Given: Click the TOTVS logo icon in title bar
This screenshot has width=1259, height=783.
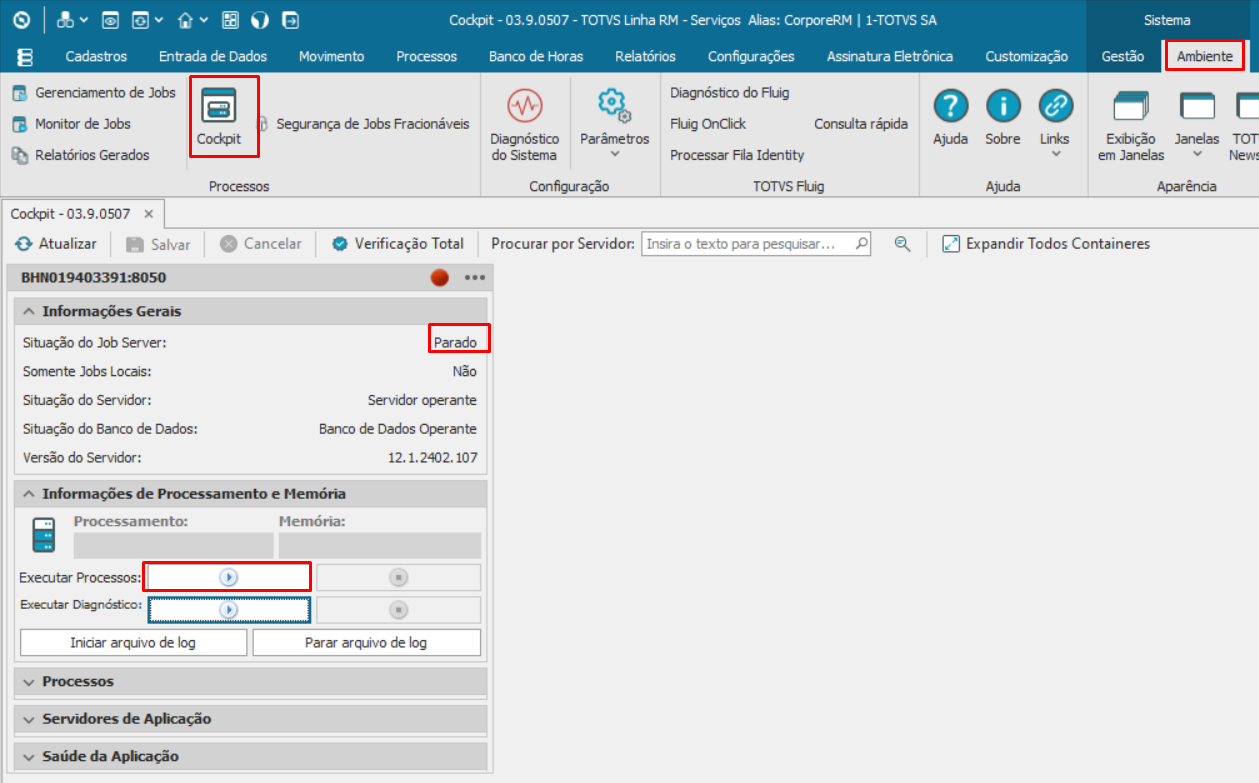Looking at the screenshot, I should (x=22, y=20).
